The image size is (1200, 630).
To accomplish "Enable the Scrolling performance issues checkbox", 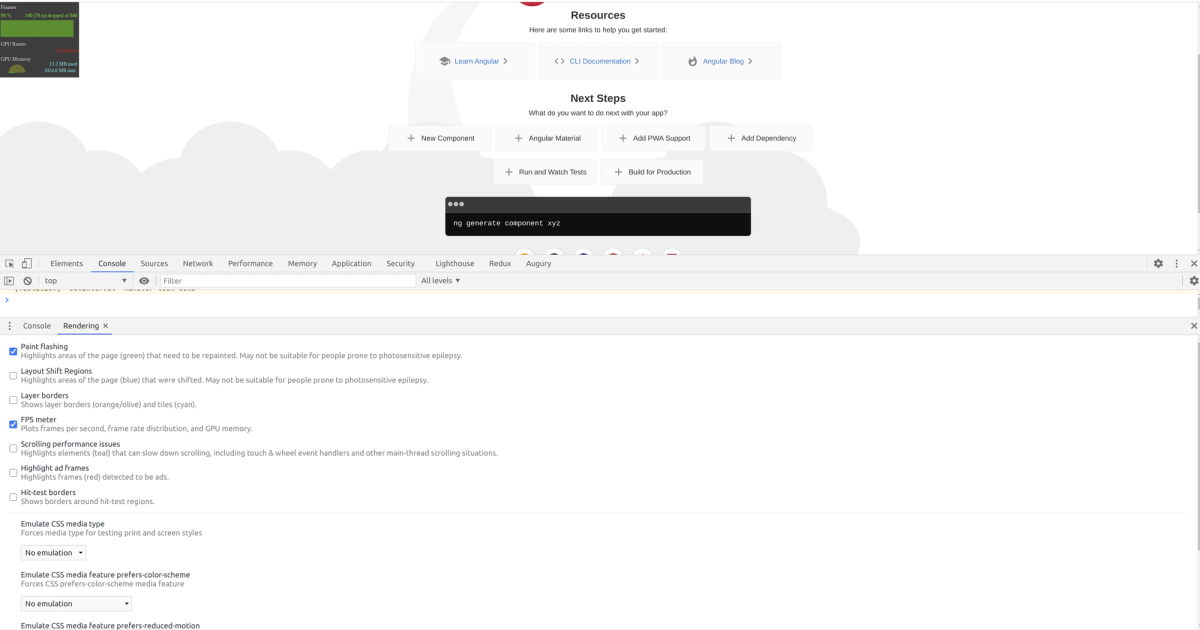I will 13,449.
